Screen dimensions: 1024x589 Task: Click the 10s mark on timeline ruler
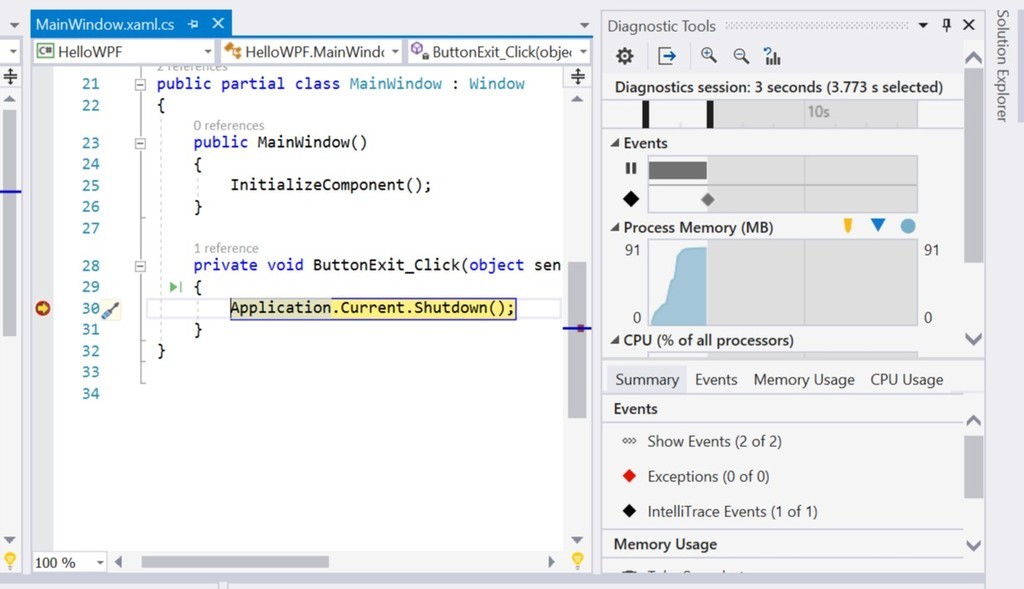coord(818,112)
